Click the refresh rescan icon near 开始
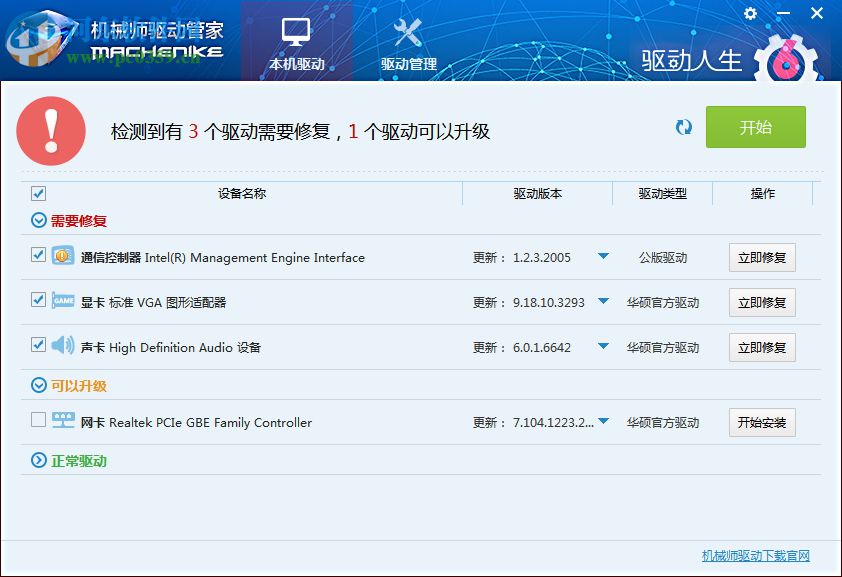The width and height of the screenshot is (842, 577). click(684, 128)
